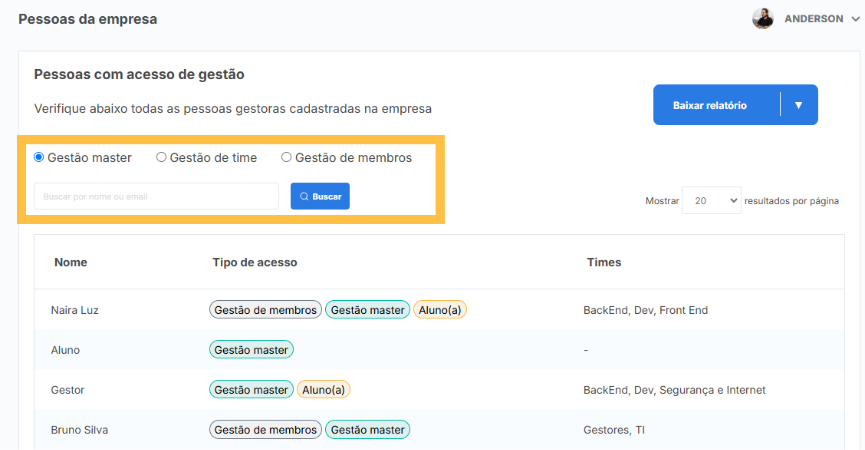Screen dimensions: 865x450
Task: Open the Baixar relatório dropdown arrow
Action: 798,105
